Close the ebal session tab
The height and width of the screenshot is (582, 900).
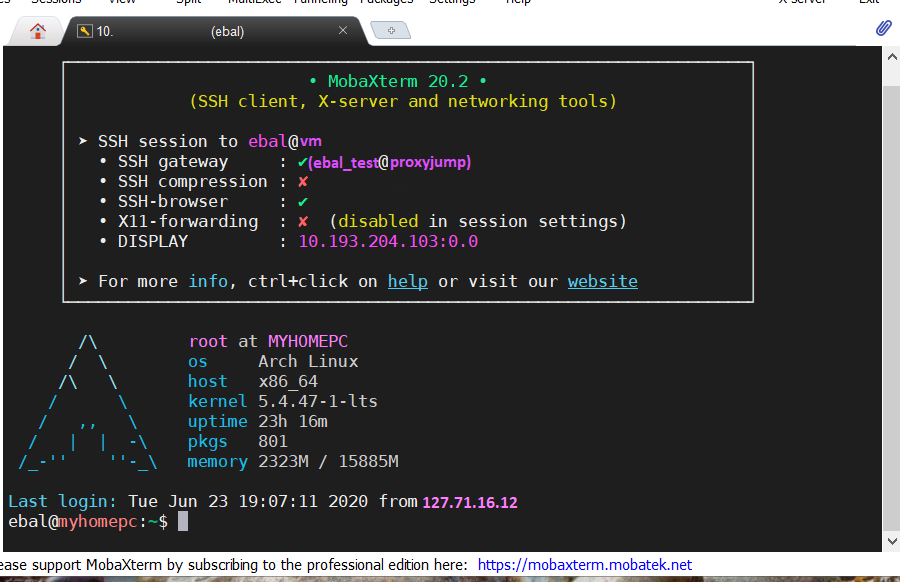pyautogui.click(x=343, y=31)
